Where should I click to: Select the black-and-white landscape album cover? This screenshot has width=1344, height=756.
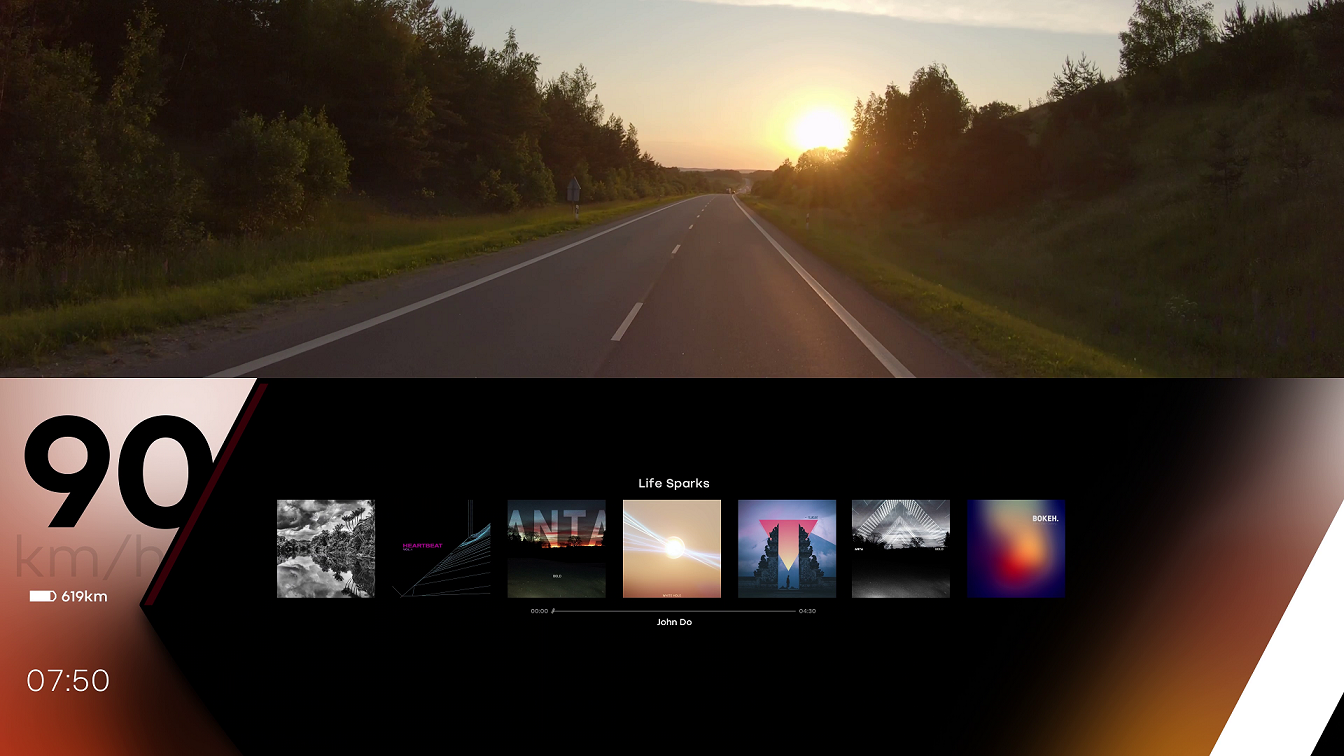(x=326, y=549)
